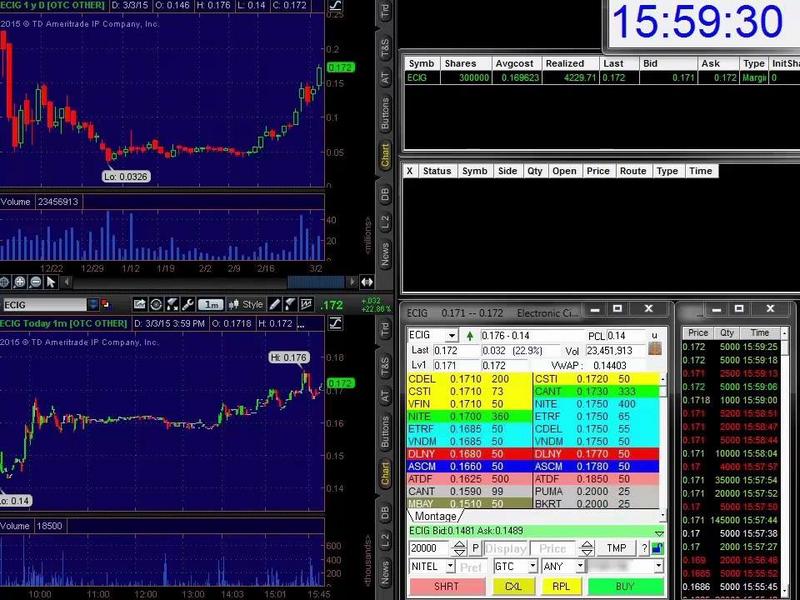Click the patterns chart icon before .172
Screen dimensions: 800x600
point(306,305)
